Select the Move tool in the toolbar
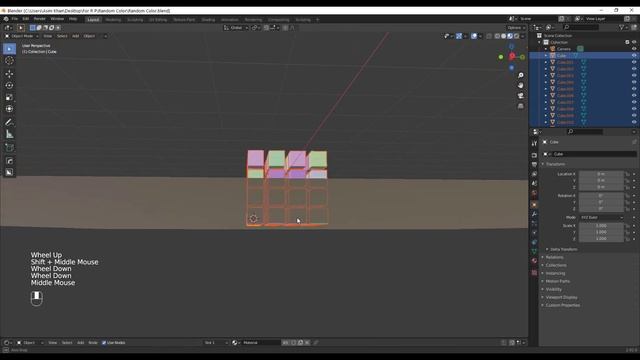This screenshot has height=360, width=640. pos(9,74)
